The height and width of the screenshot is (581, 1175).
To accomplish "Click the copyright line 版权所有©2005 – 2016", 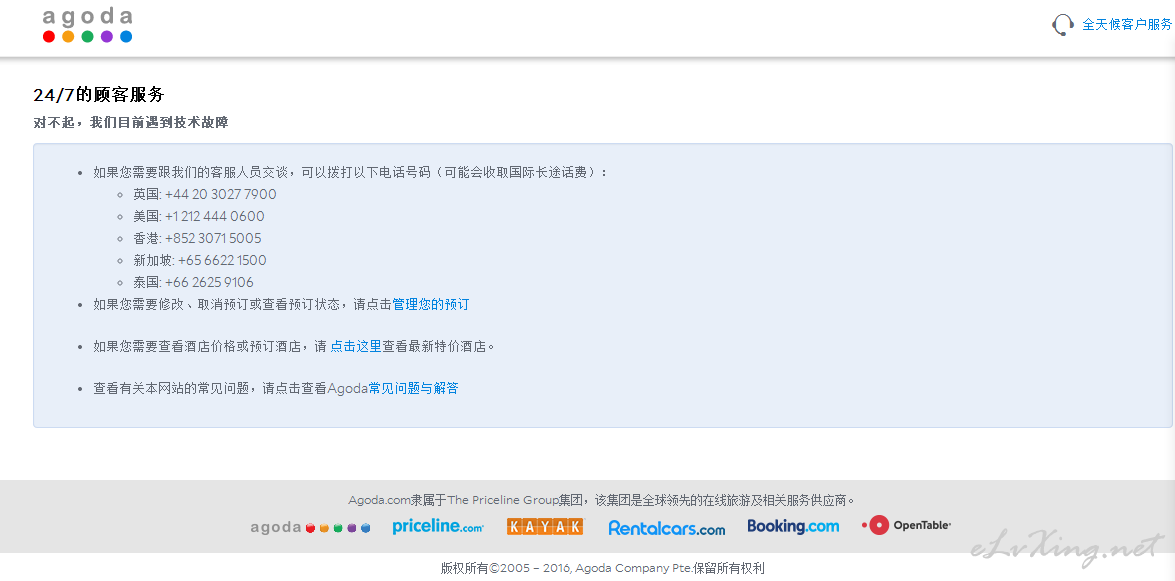I will (602, 568).
